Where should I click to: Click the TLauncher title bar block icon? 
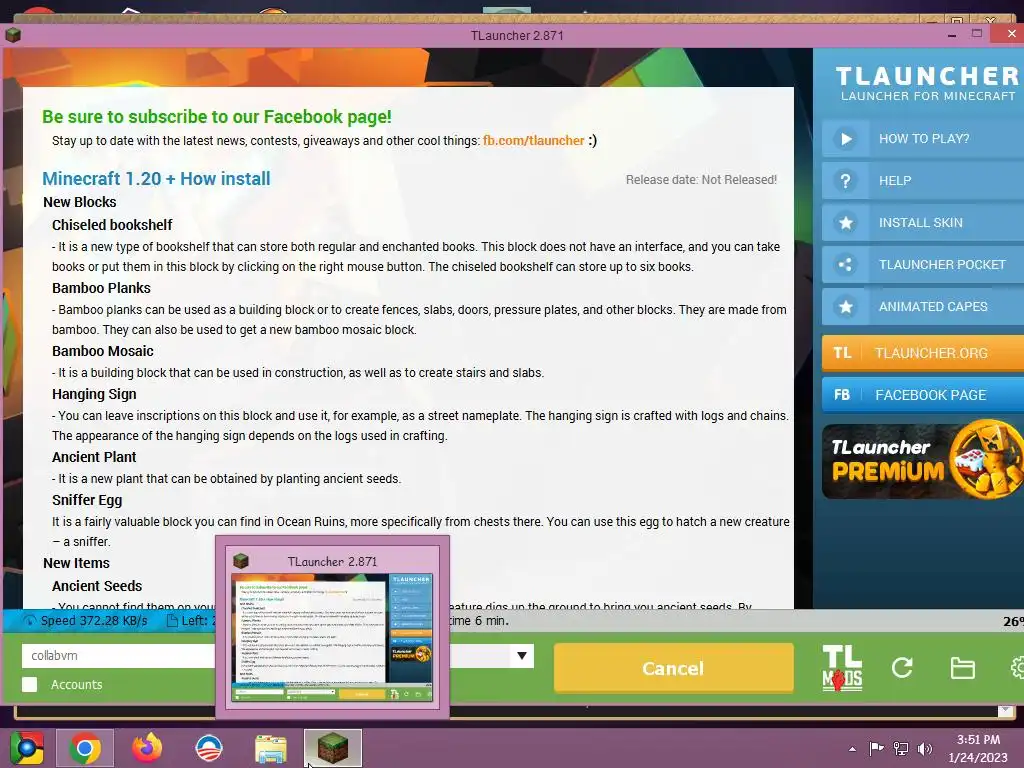coord(13,35)
